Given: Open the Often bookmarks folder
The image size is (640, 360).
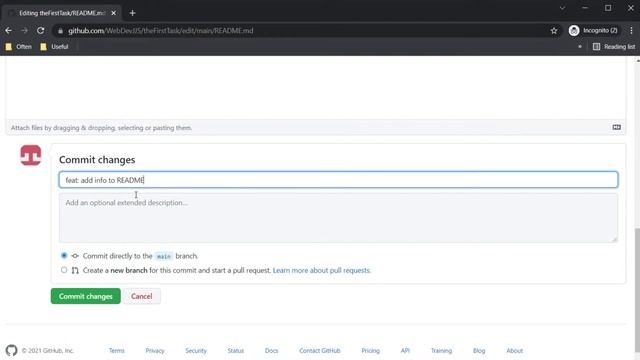Looking at the screenshot, I should 19,47.
